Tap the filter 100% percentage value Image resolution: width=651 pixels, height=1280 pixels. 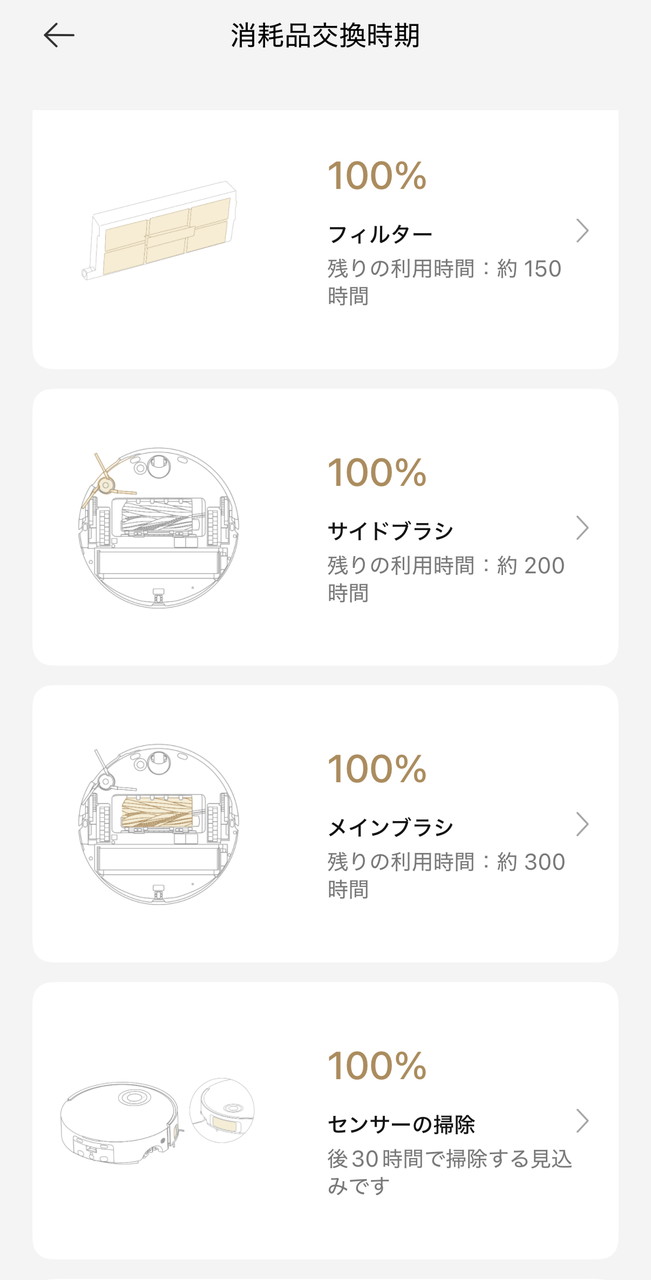tap(377, 177)
